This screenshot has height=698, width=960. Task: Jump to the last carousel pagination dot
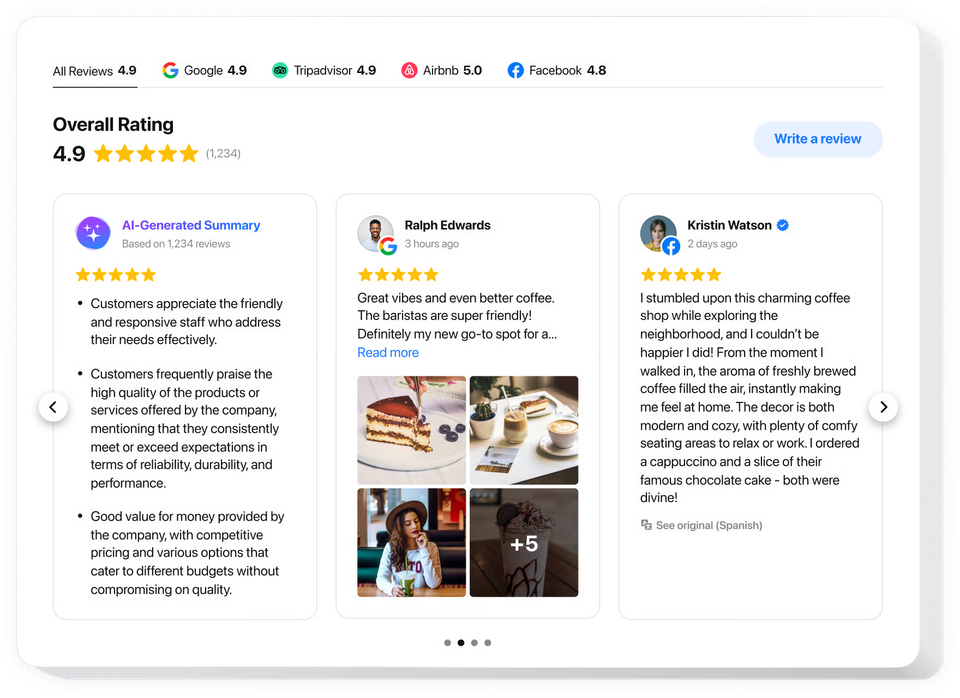[x=488, y=643]
